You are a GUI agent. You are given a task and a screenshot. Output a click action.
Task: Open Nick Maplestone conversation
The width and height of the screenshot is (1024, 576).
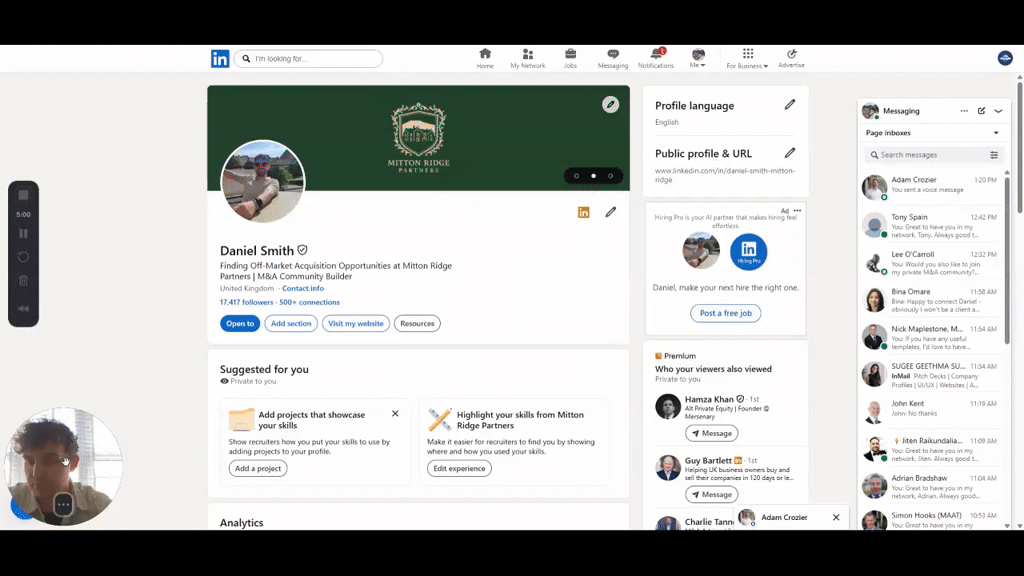[x=931, y=336]
